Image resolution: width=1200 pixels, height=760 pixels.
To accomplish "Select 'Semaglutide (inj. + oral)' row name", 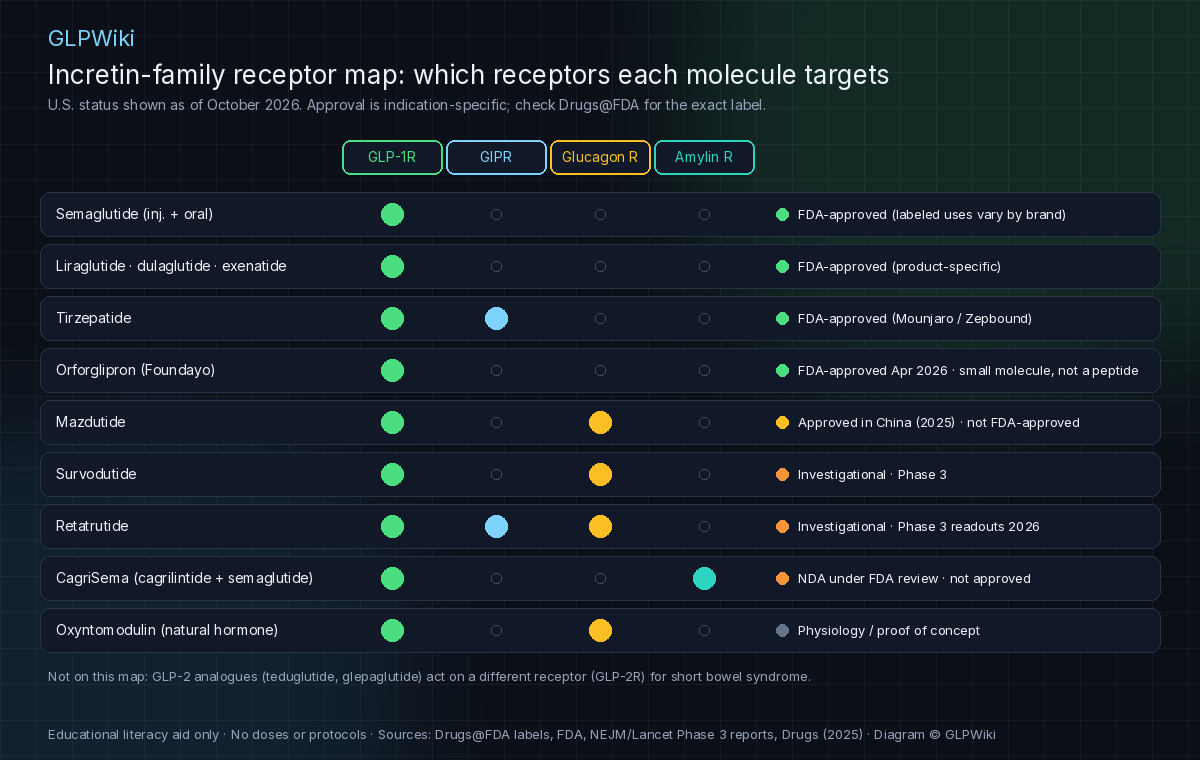I will click(x=134, y=214).
